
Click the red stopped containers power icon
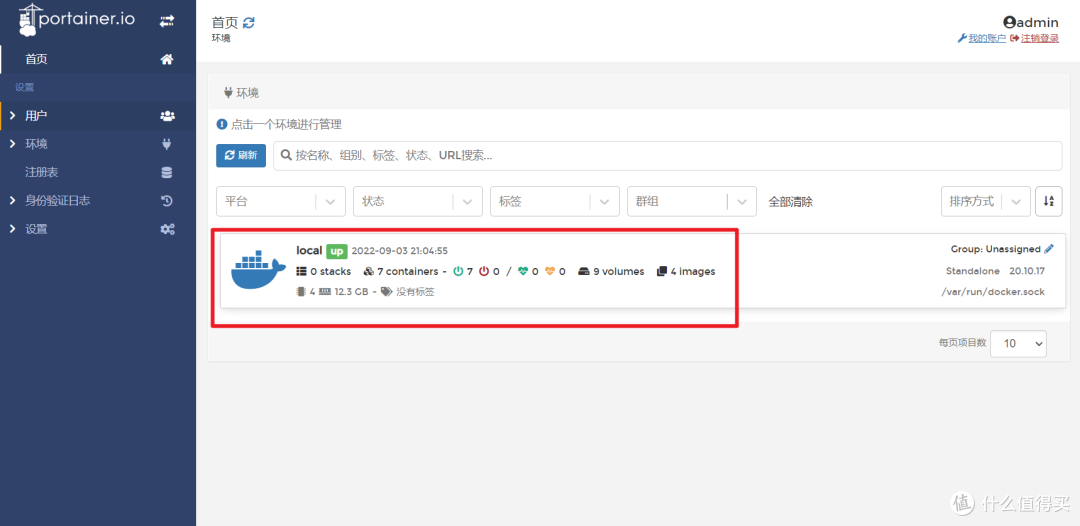(x=484, y=271)
